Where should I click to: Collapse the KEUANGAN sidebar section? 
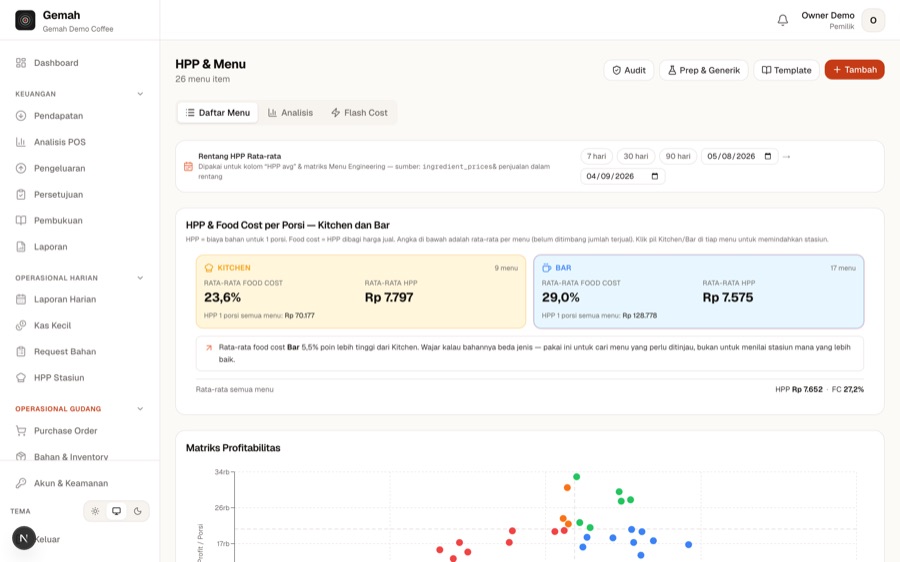pos(140,94)
